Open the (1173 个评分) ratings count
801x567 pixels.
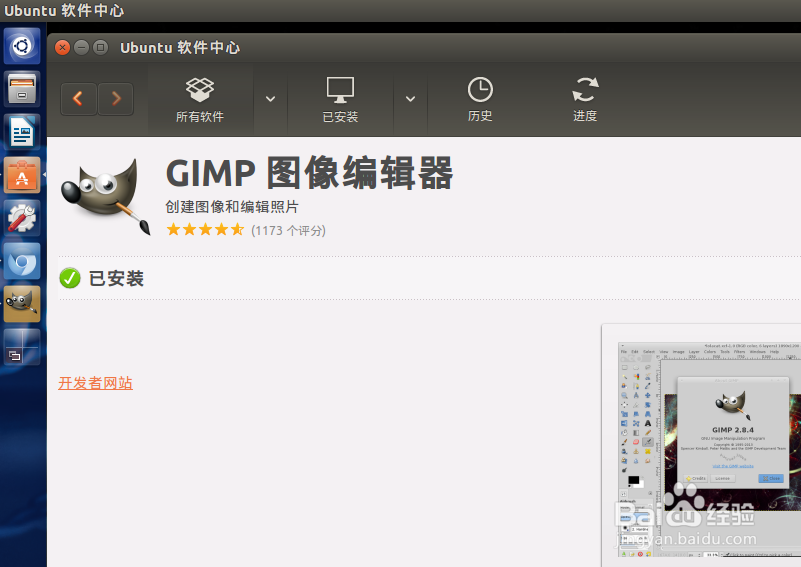pyautogui.click(x=288, y=230)
